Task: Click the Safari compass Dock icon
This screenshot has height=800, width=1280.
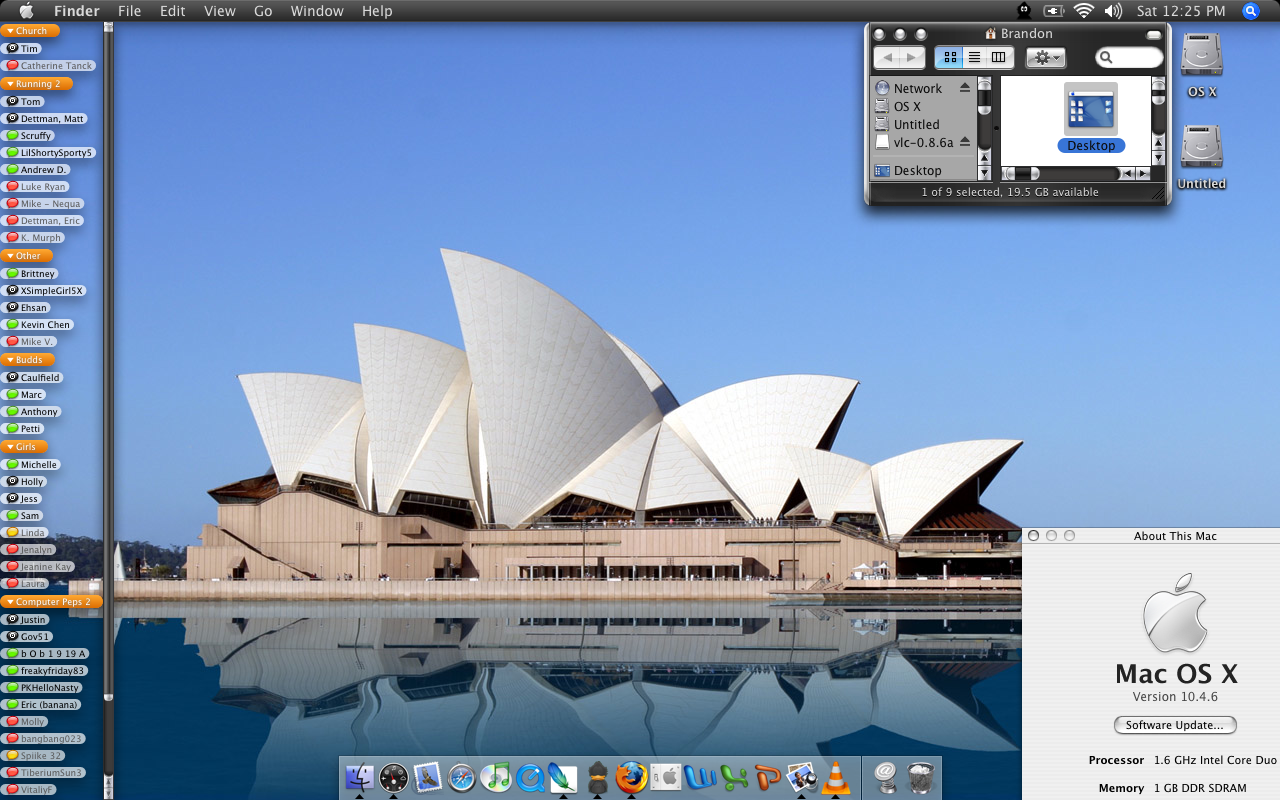Action: [462, 777]
